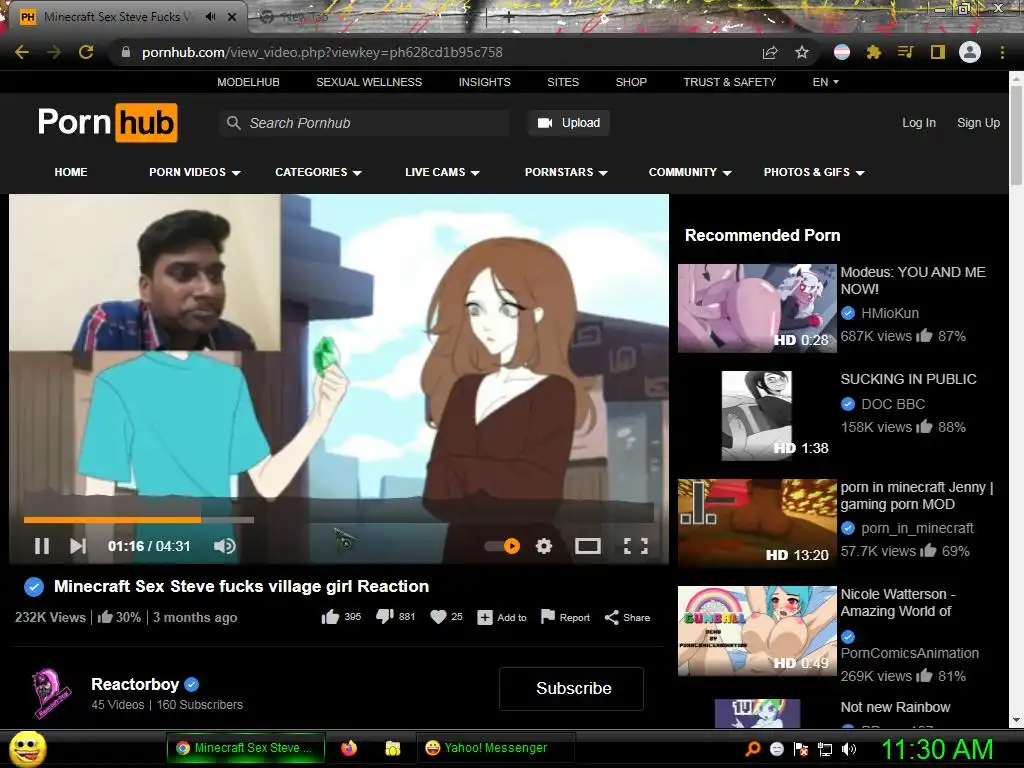Switch to Yahoo! Messenger on taskbar
The image size is (1024, 768).
point(495,748)
